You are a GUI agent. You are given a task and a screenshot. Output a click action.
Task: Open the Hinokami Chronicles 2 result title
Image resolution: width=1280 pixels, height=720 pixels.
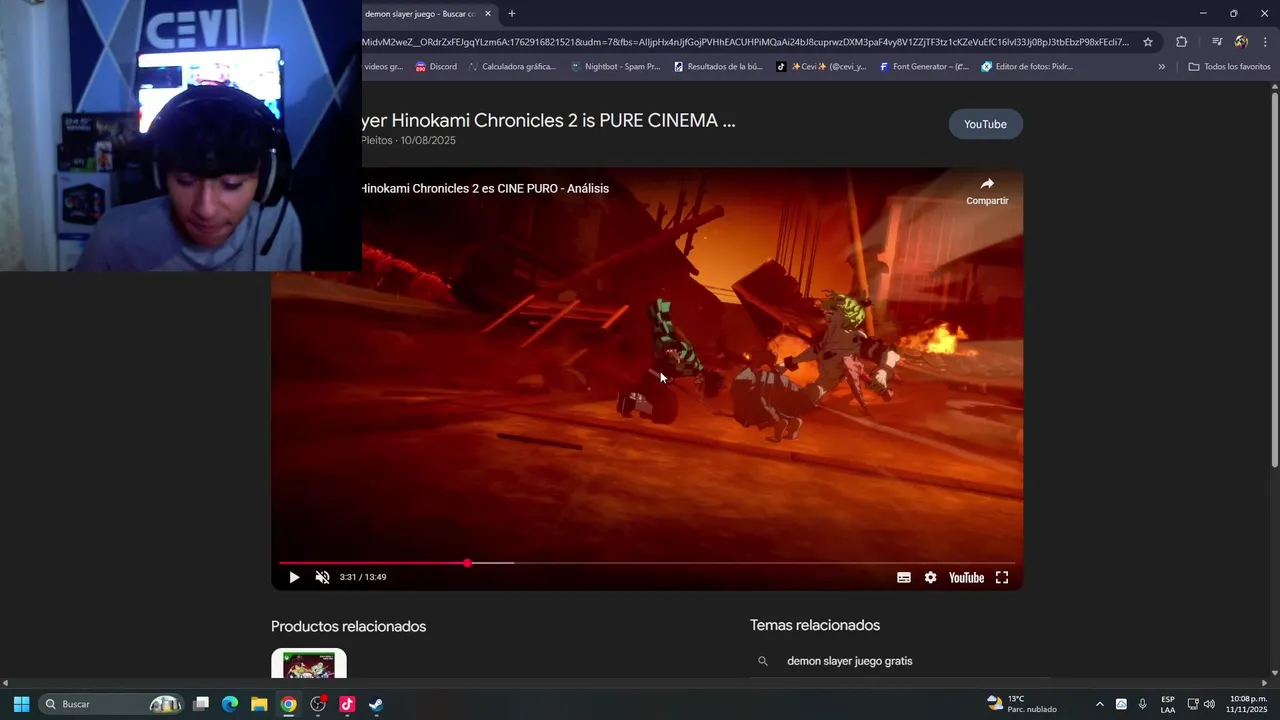[x=548, y=121]
